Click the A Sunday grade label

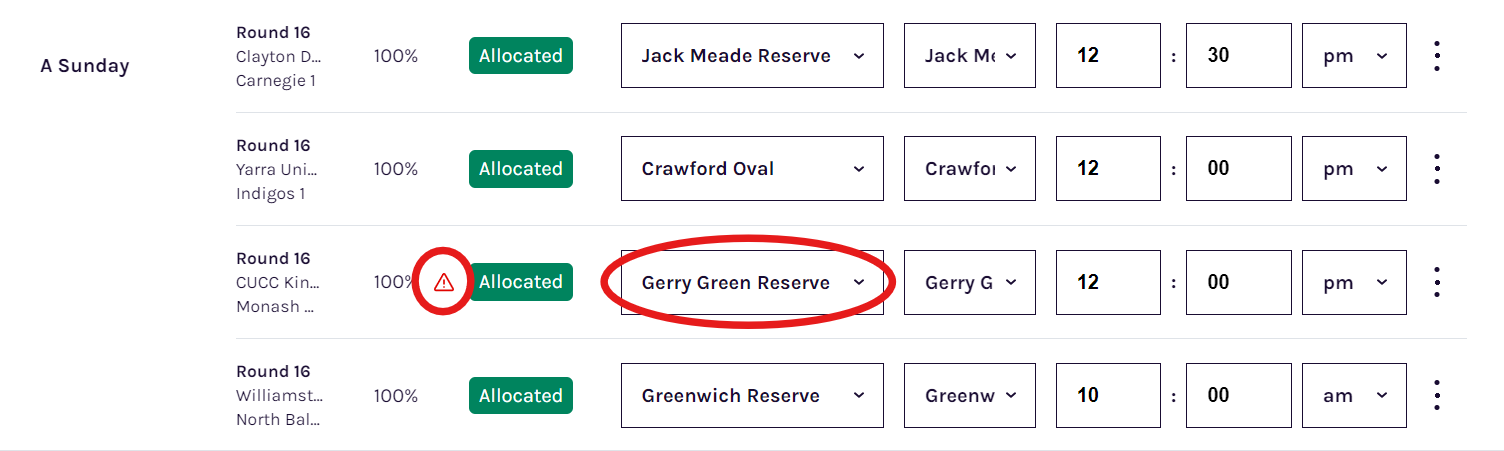click(x=85, y=66)
